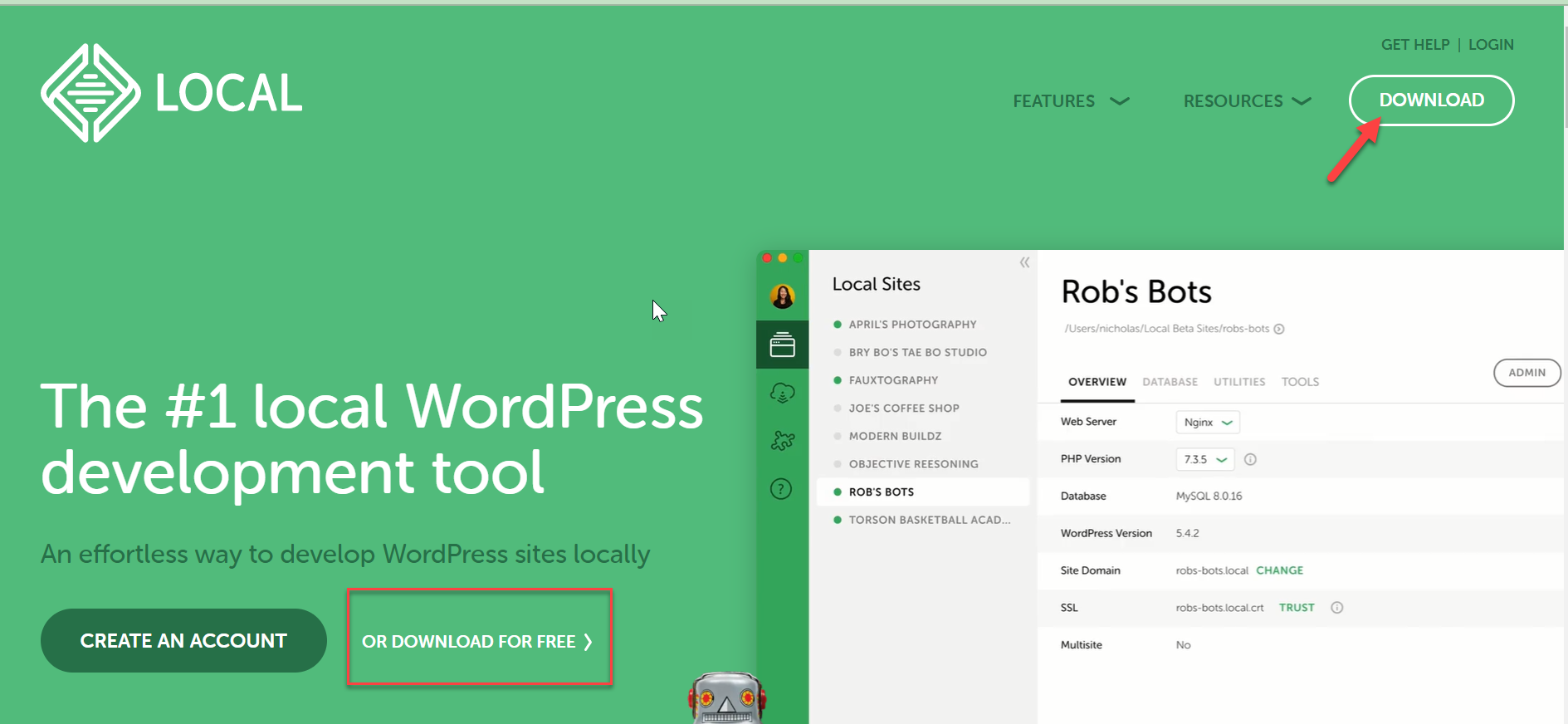Expand the RESOURCES menu
This screenshot has height=724, width=1568.
pos(1247,101)
